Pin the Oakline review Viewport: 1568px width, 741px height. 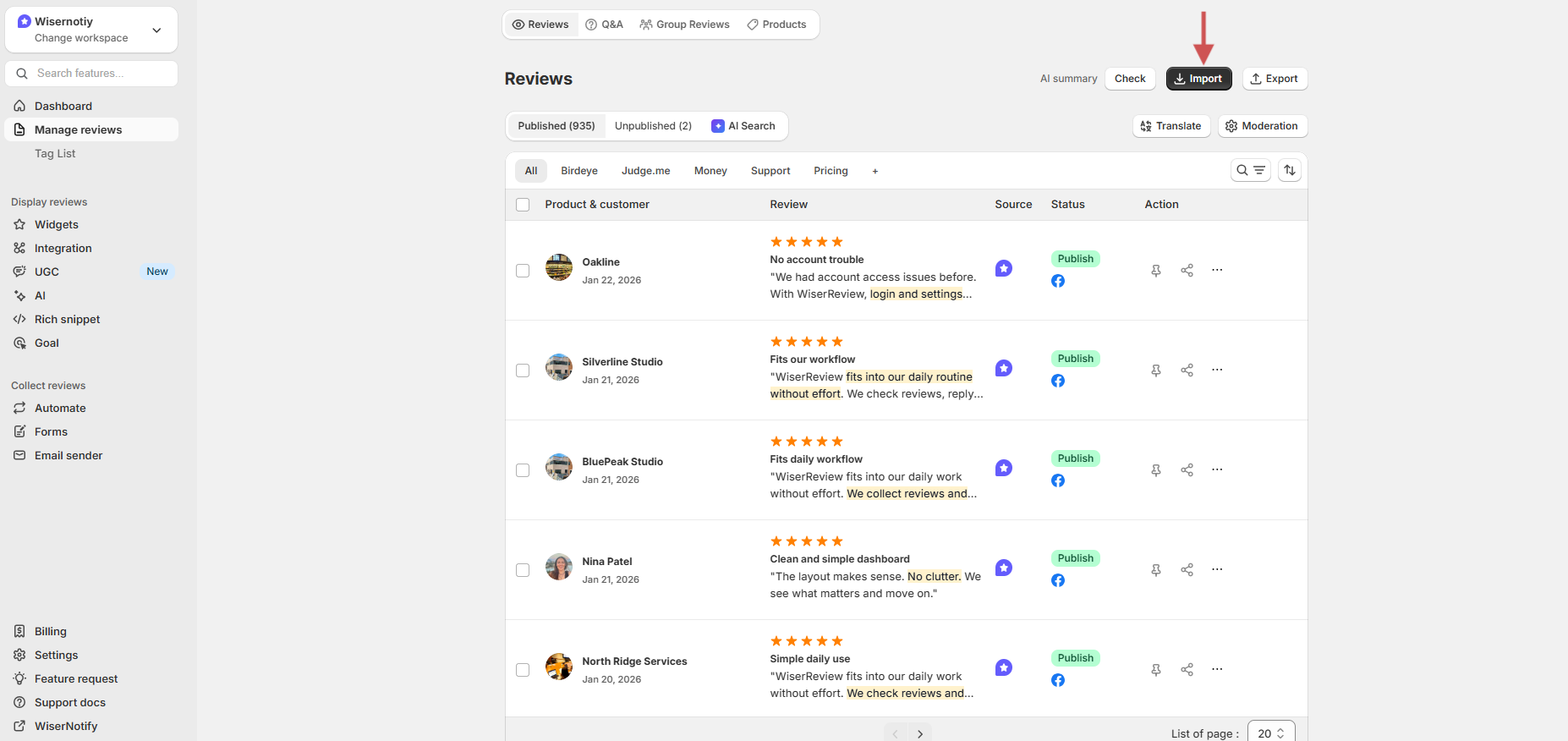coord(1156,271)
